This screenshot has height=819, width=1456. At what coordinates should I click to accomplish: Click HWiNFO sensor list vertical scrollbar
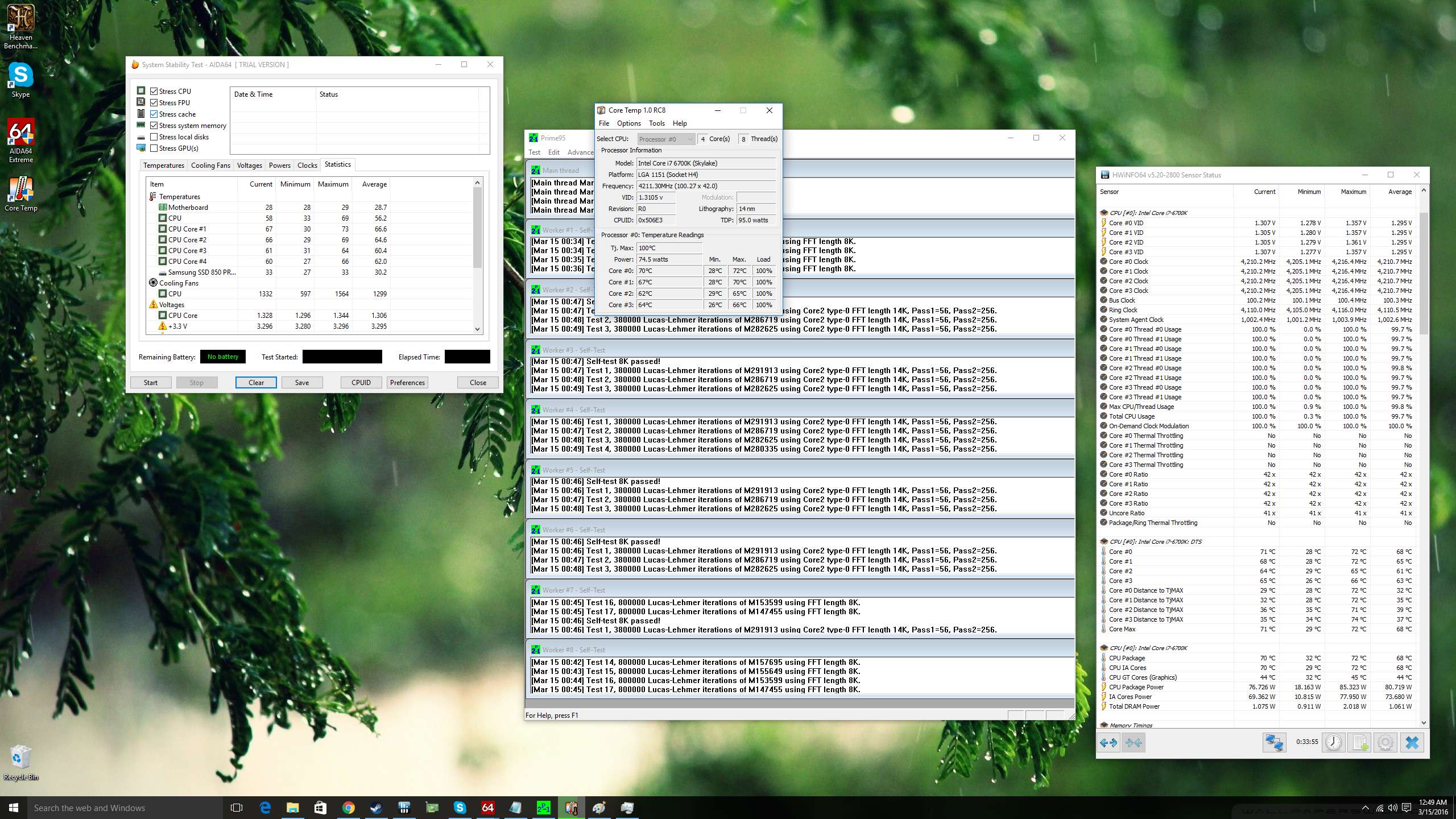click(1424, 457)
